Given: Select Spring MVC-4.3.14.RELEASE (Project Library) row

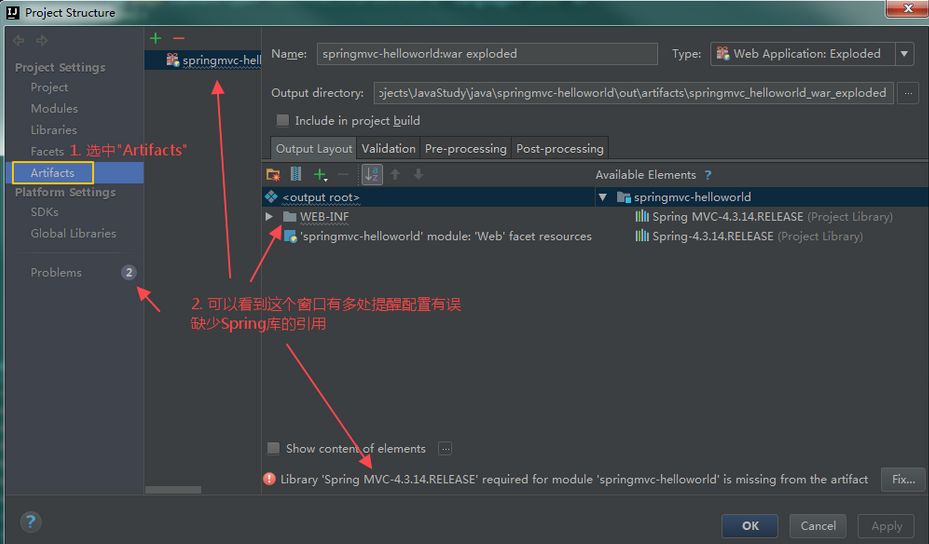Looking at the screenshot, I should (x=764, y=216).
